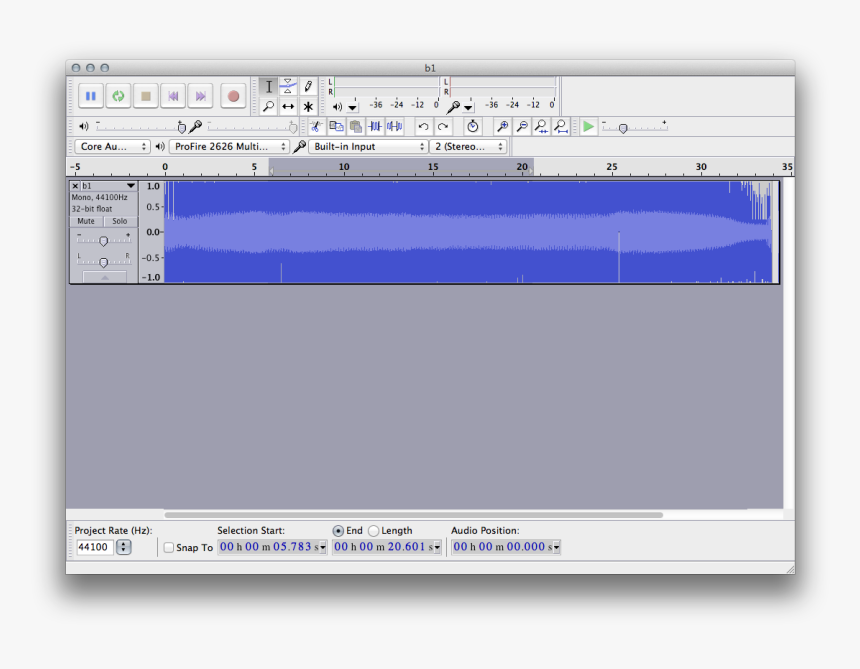Click the Selection Start time field
Screen dimensions: 860x669
(x=268, y=547)
